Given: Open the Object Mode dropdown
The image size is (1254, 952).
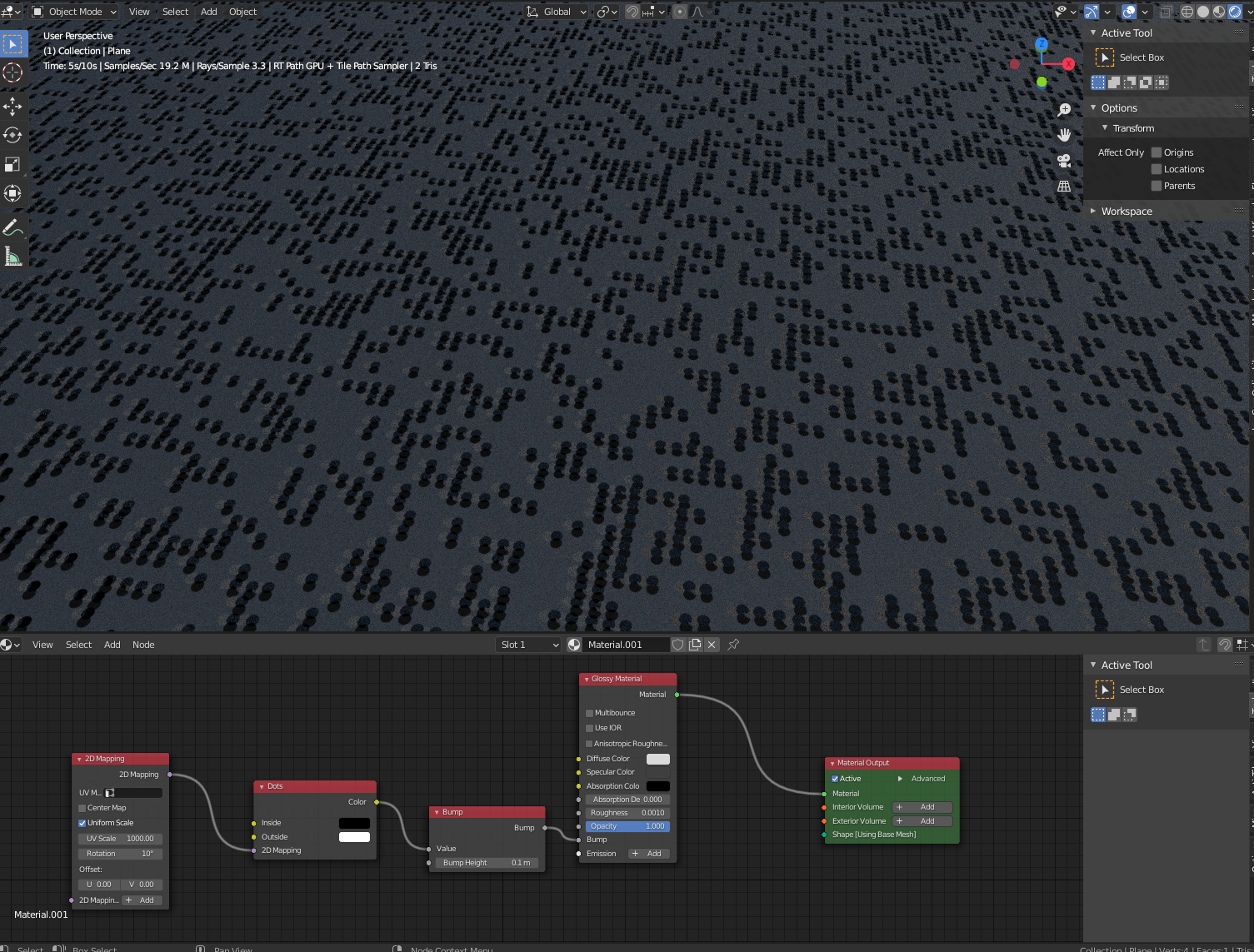Looking at the screenshot, I should [x=74, y=12].
